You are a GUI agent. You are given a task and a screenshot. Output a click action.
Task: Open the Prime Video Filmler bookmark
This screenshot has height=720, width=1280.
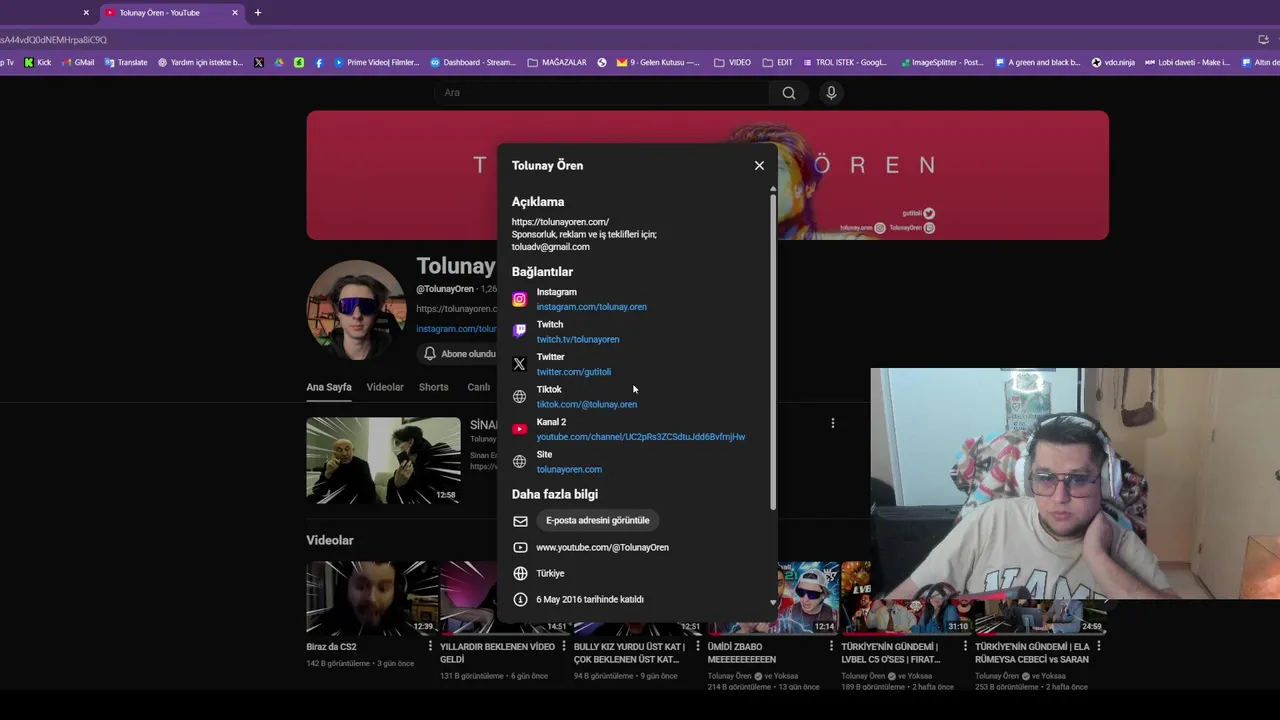point(376,62)
